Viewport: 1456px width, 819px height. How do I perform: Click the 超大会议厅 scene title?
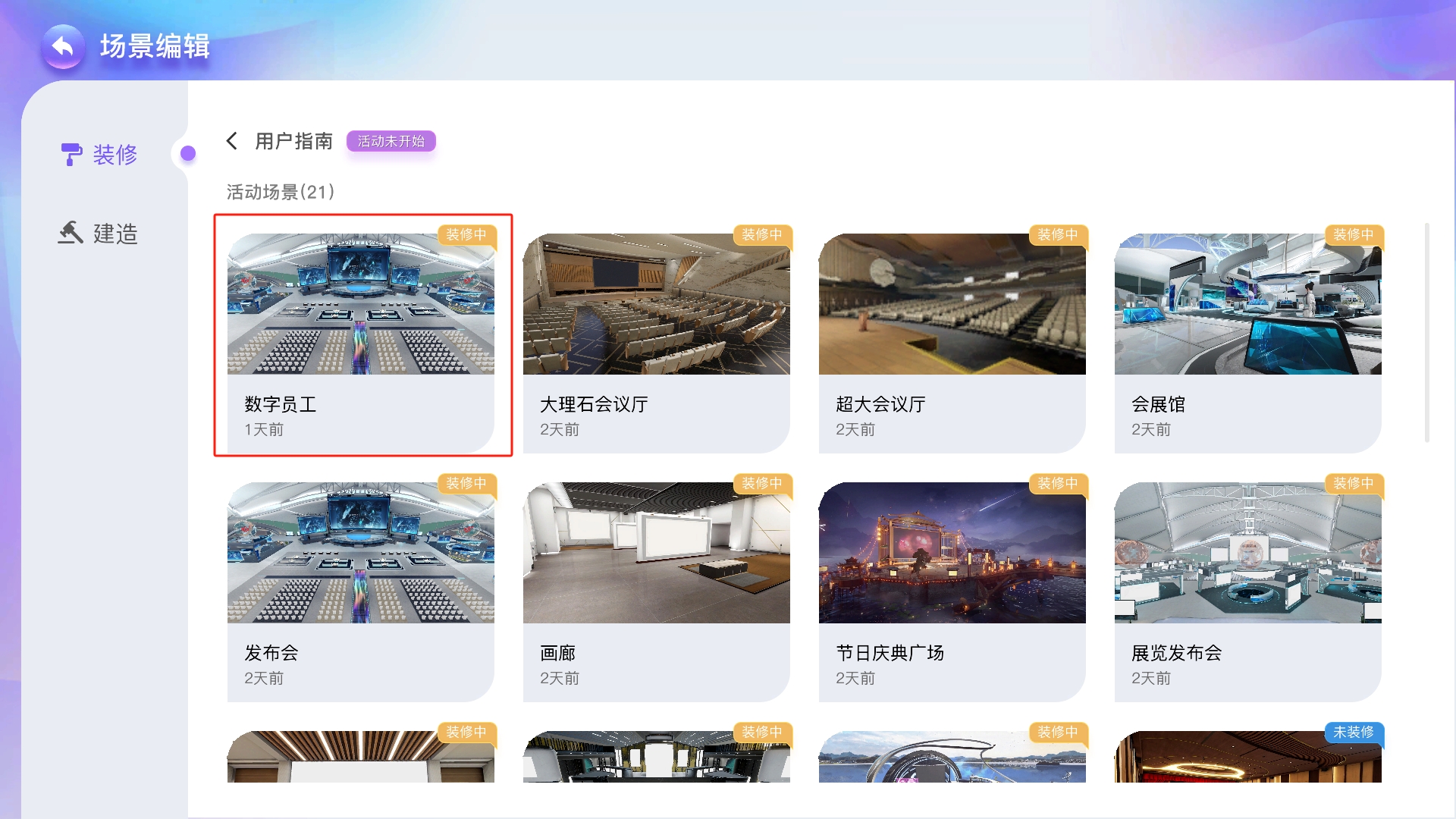[880, 404]
